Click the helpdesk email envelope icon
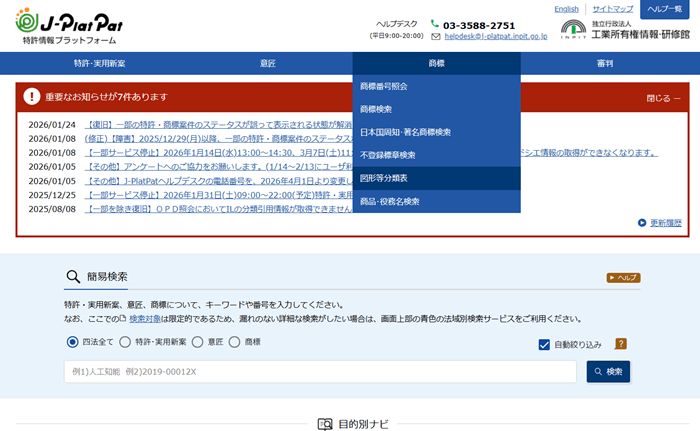The width and height of the screenshot is (700, 431). [x=436, y=37]
